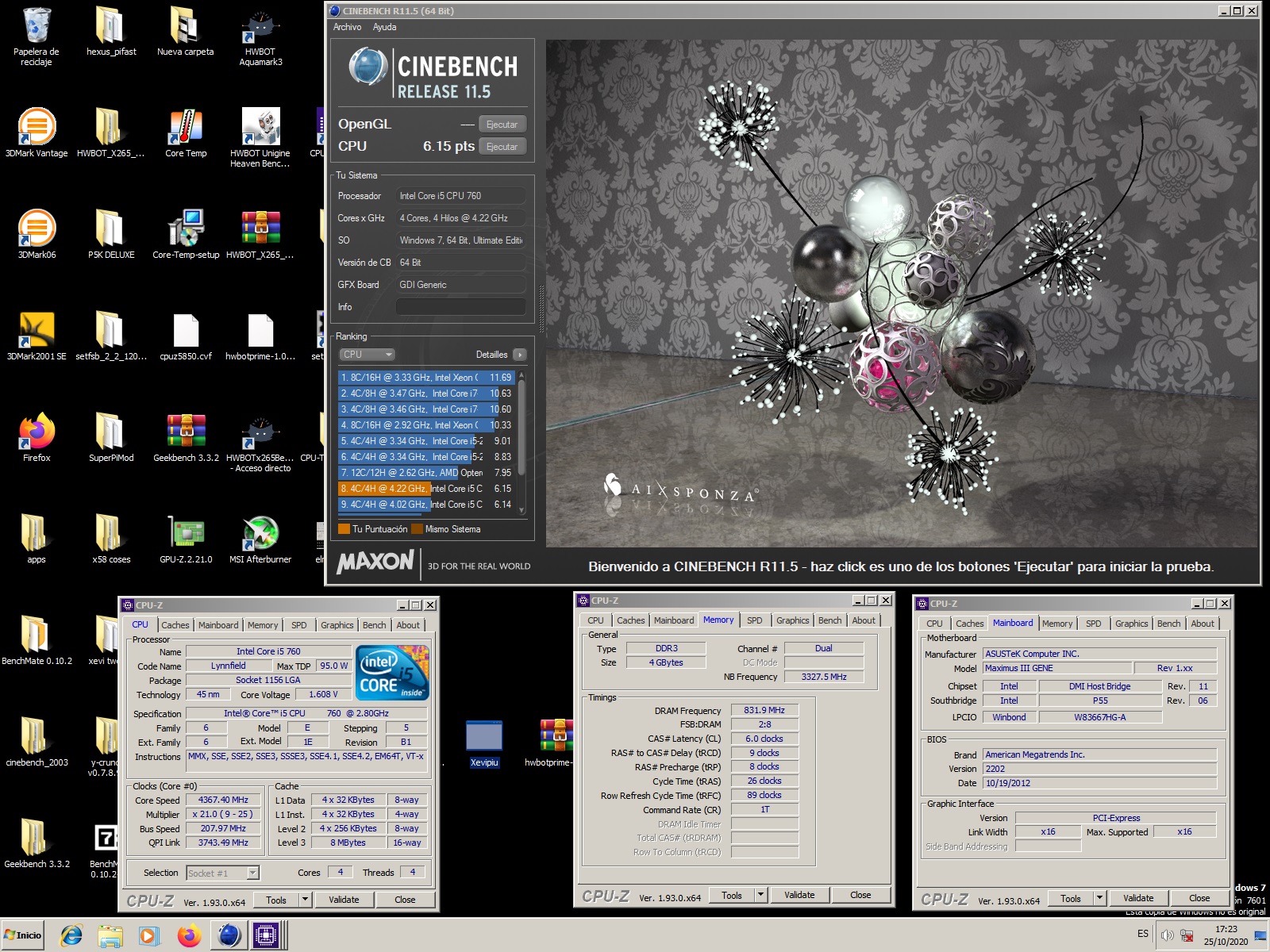The image size is (1270, 952).
Task: Launch the MSI Afterburner desktop icon
Action: coord(260,539)
